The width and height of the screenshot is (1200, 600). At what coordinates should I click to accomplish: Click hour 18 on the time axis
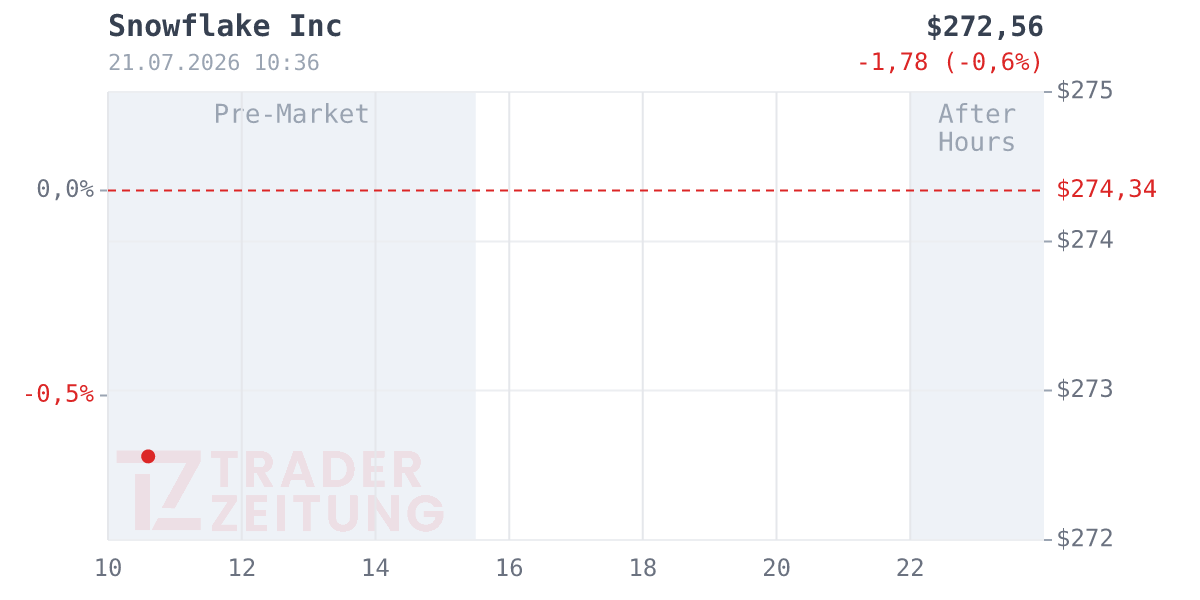(x=643, y=569)
